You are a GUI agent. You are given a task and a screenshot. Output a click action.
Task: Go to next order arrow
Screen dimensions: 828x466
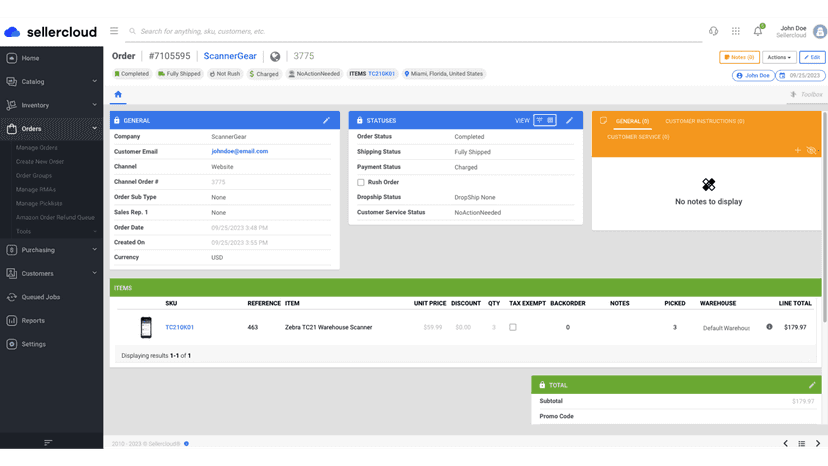point(818,443)
